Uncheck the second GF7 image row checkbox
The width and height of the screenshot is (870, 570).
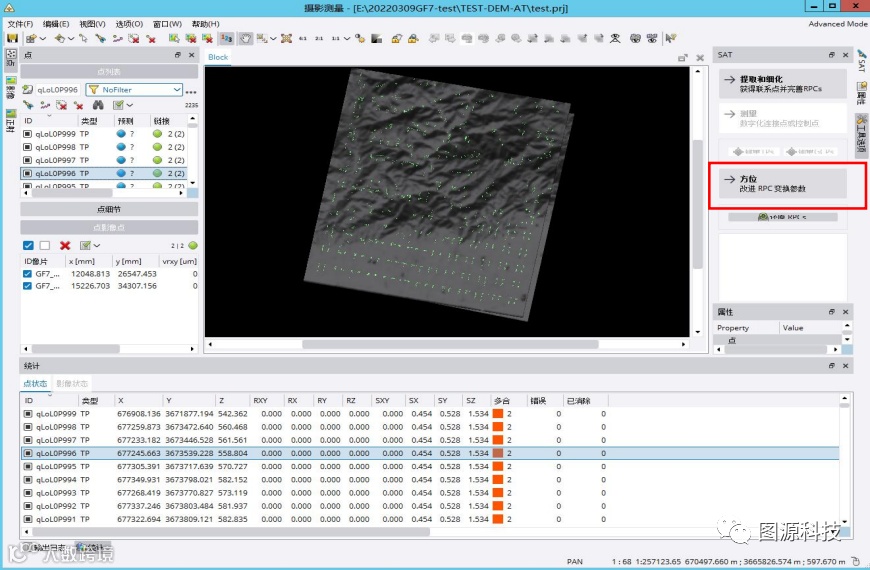pyautogui.click(x=28, y=286)
